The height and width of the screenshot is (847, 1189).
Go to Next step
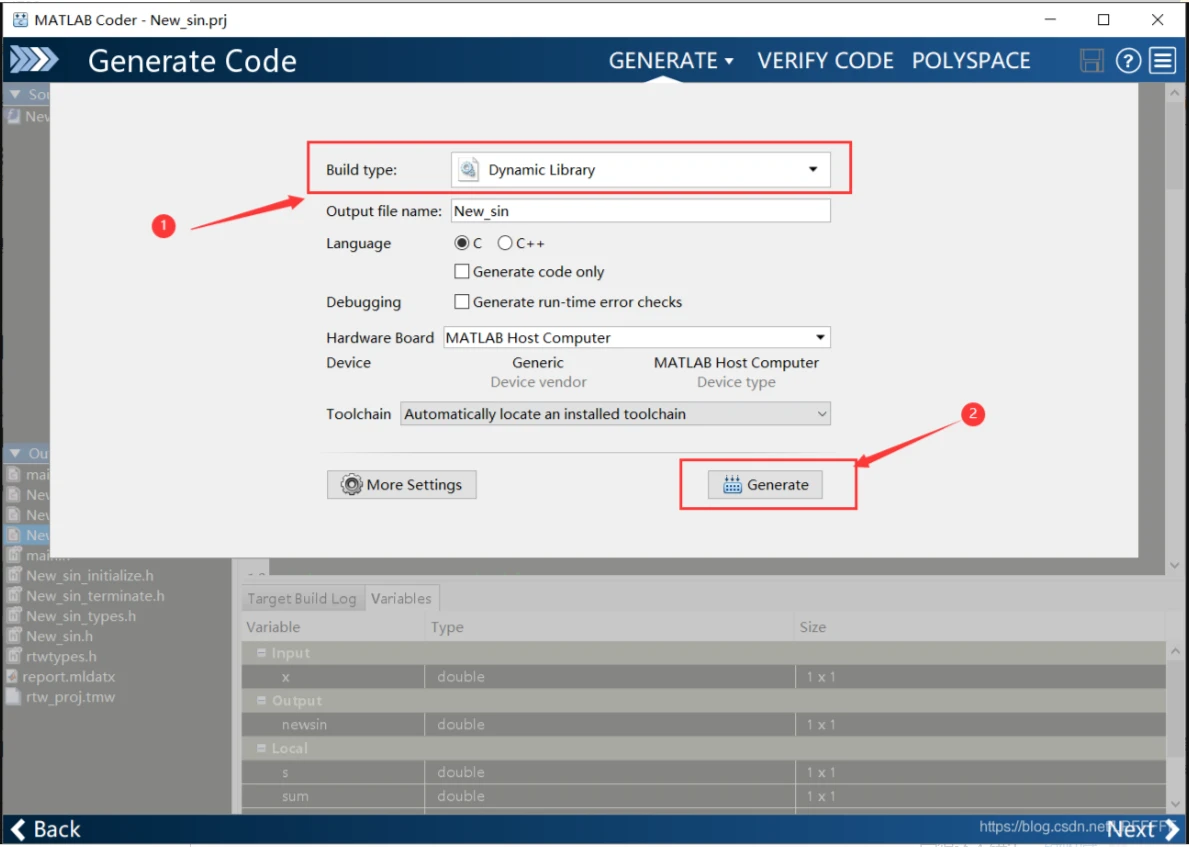[1144, 830]
